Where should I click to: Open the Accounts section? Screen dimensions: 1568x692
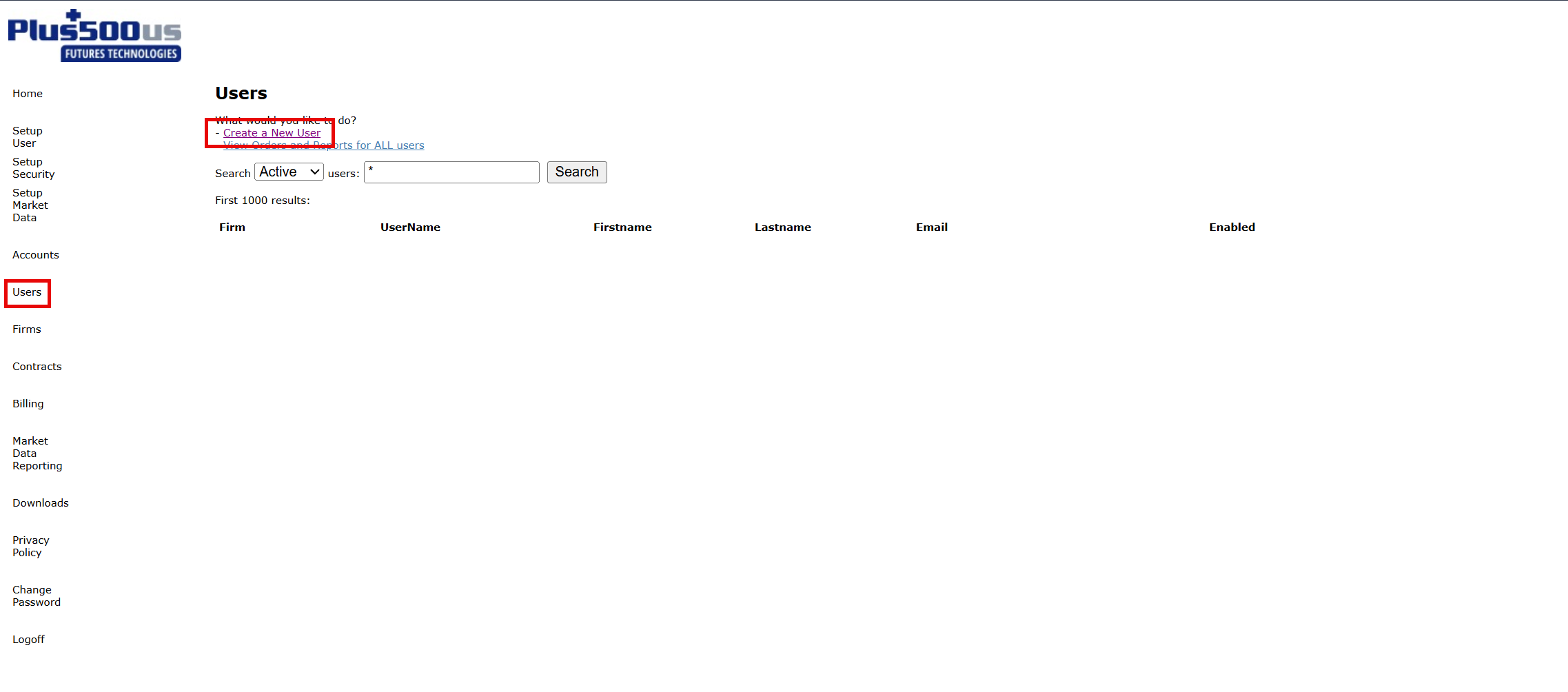click(36, 255)
